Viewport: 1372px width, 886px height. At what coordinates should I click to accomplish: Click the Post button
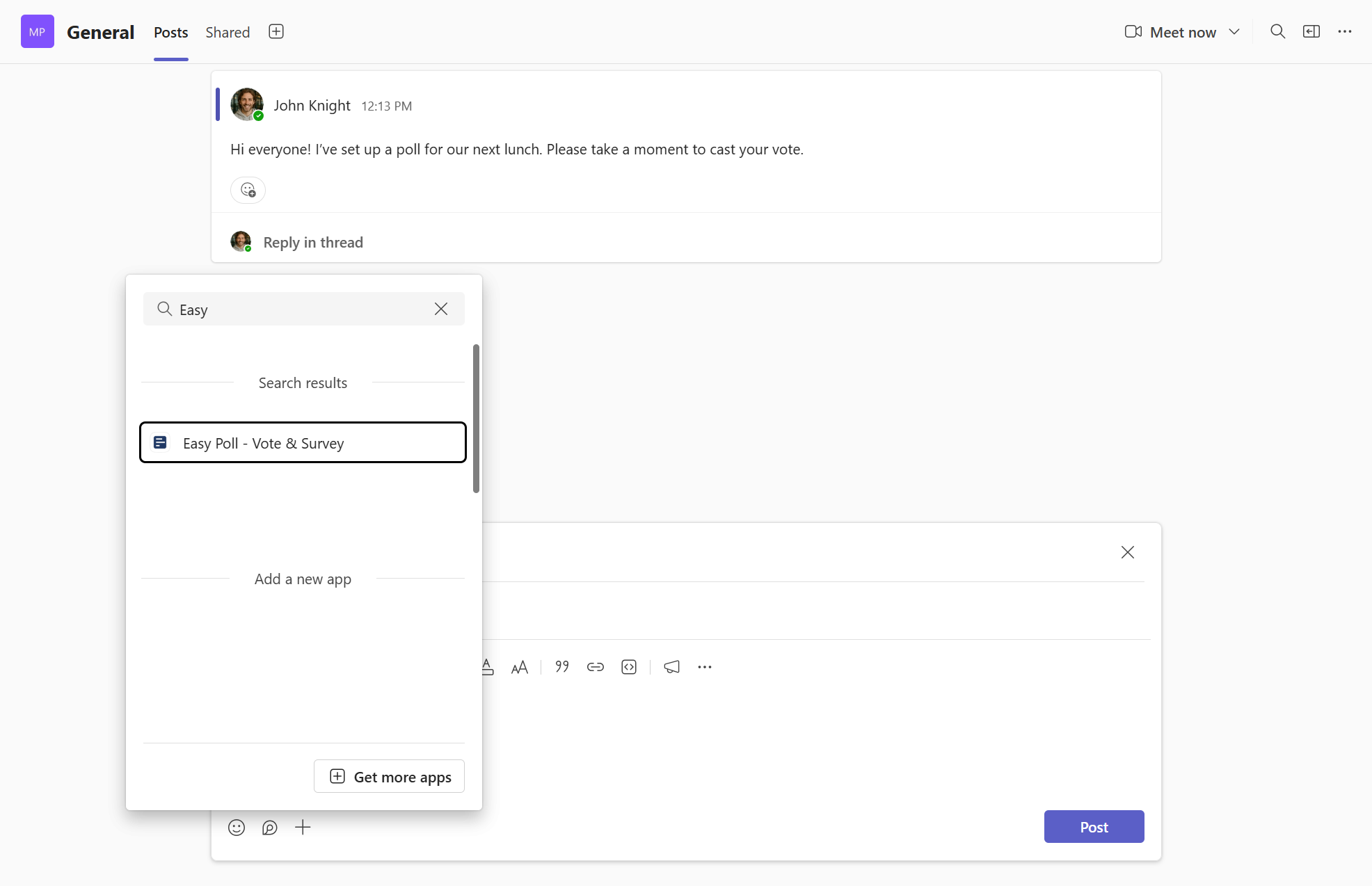(x=1094, y=826)
